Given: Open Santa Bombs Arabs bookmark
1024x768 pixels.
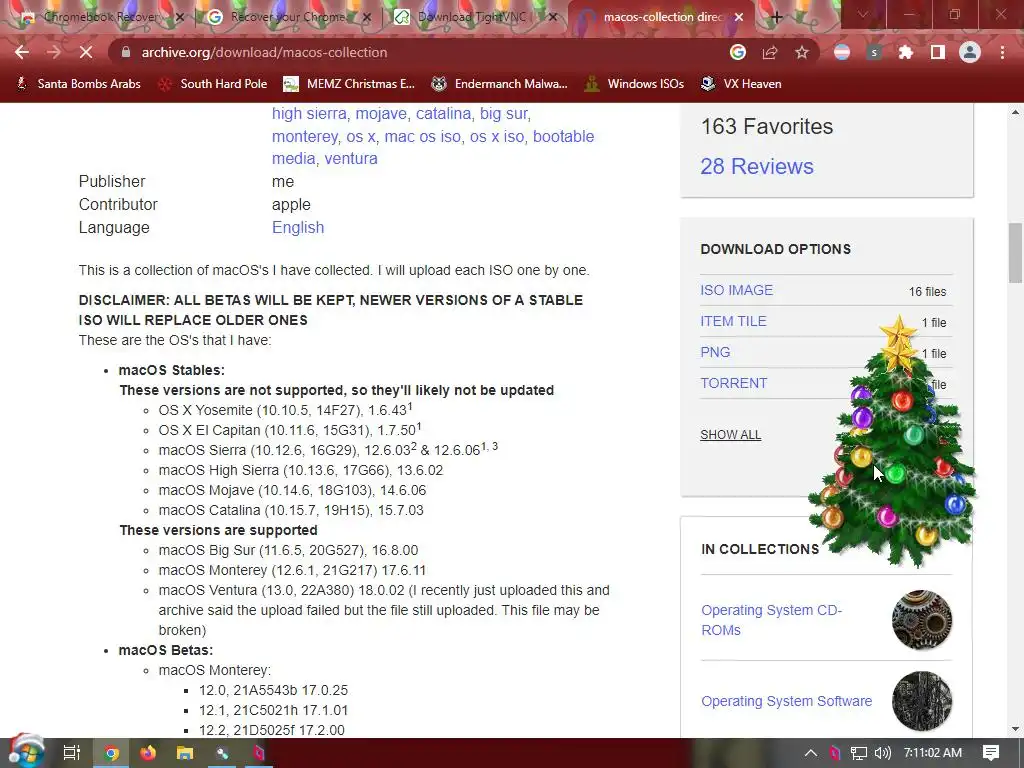Looking at the screenshot, I should click(x=78, y=84).
